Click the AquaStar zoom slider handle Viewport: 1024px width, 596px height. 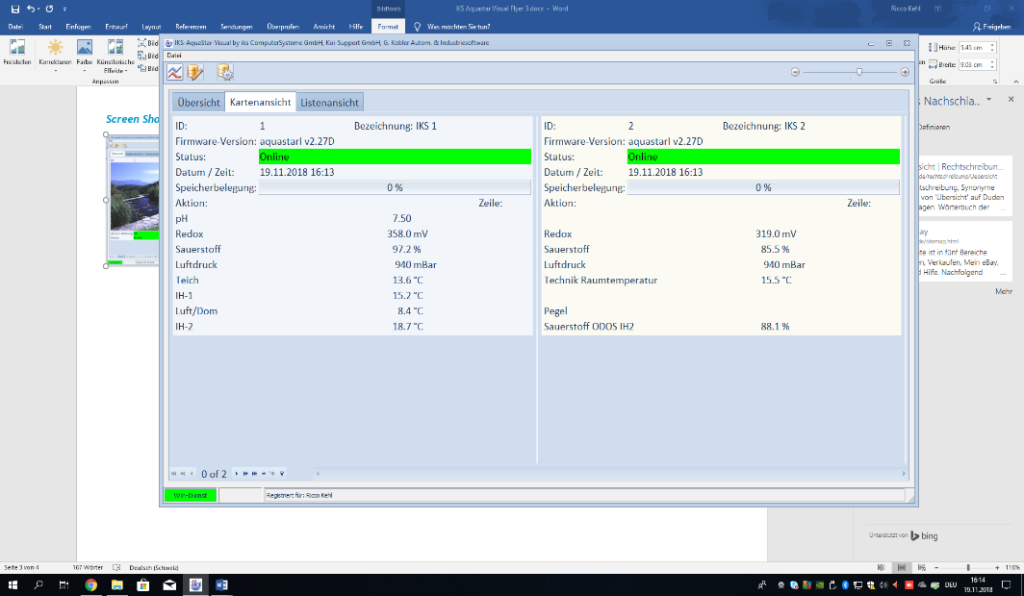[x=859, y=72]
